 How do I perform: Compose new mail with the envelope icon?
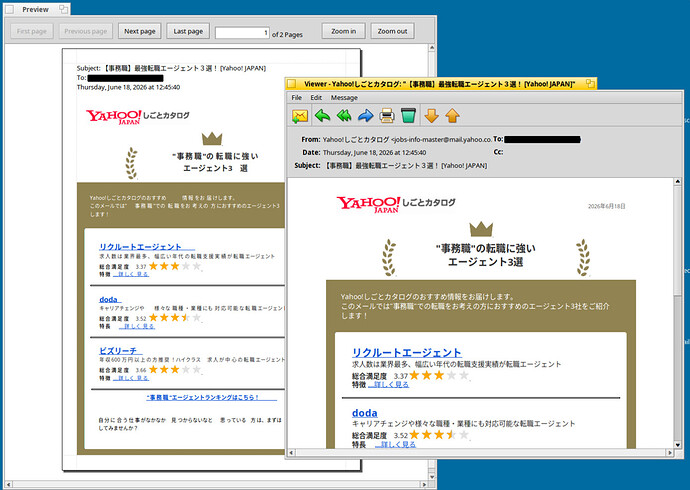pos(300,116)
